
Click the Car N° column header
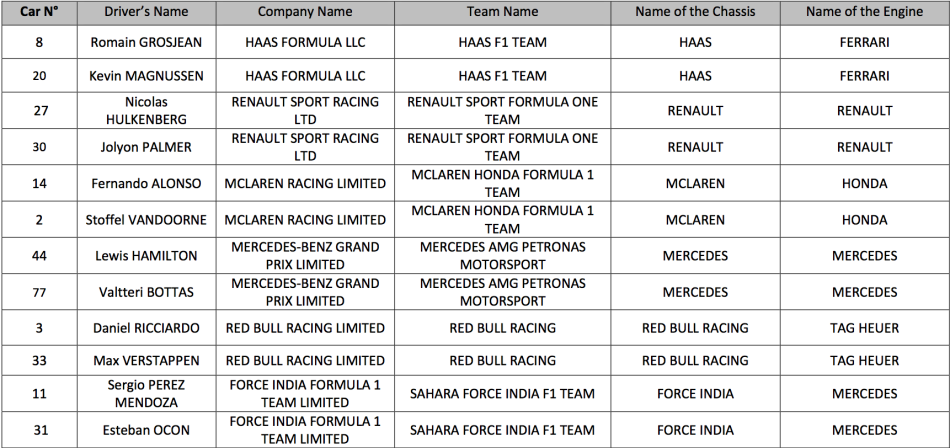(39, 12)
